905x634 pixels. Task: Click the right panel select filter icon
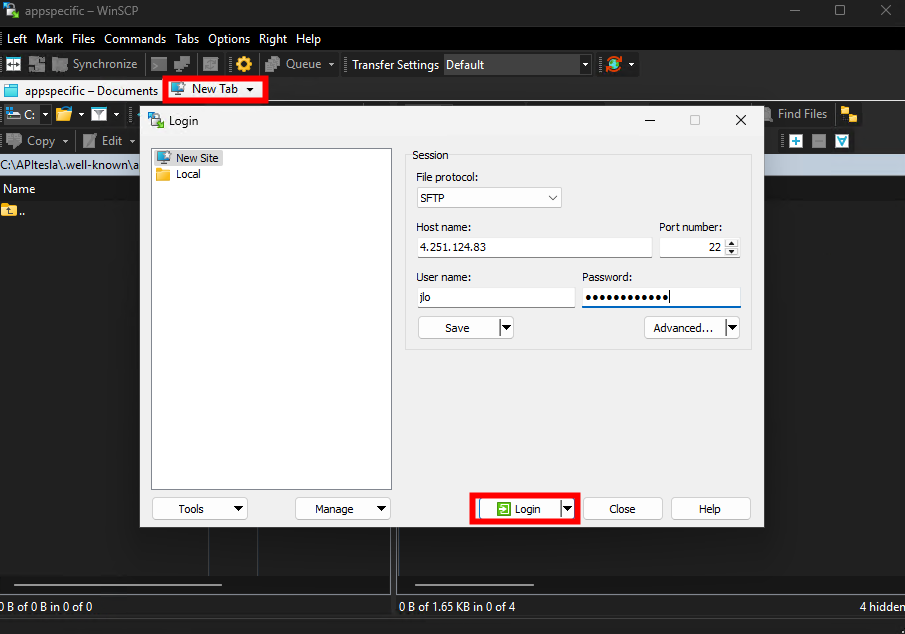842,141
